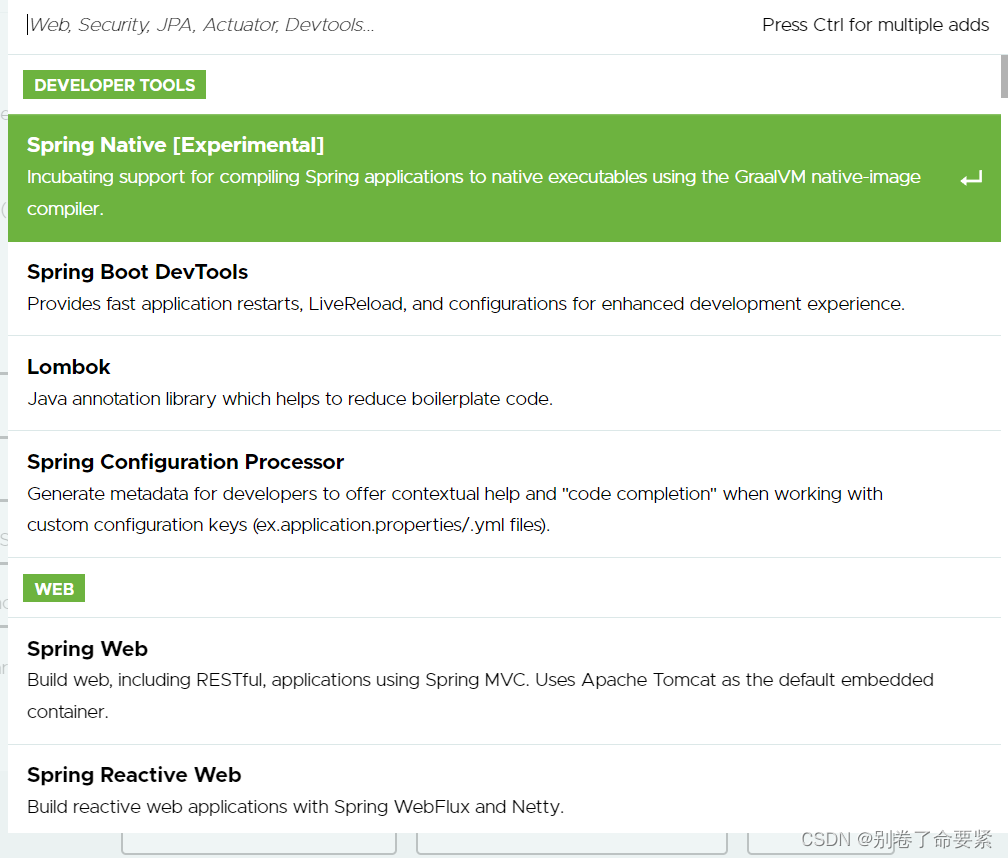1008x858 pixels.
Task: Click description mentioning Spring WebFlux and Netty
Action: [296, 807]
